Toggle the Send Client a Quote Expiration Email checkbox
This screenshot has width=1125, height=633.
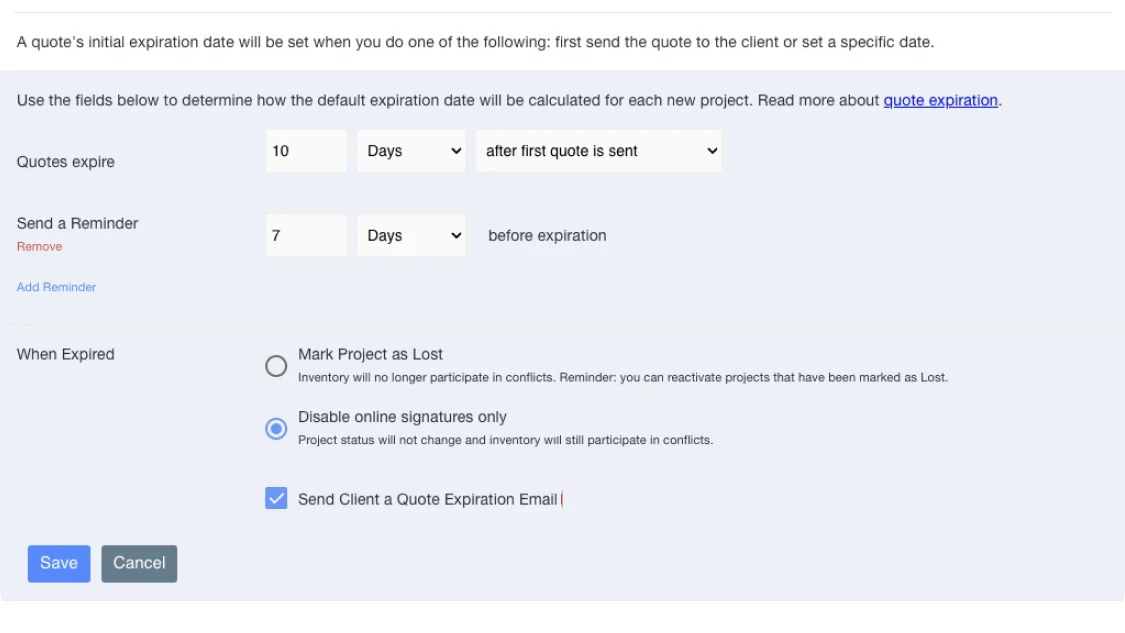(x=276, y=498)
